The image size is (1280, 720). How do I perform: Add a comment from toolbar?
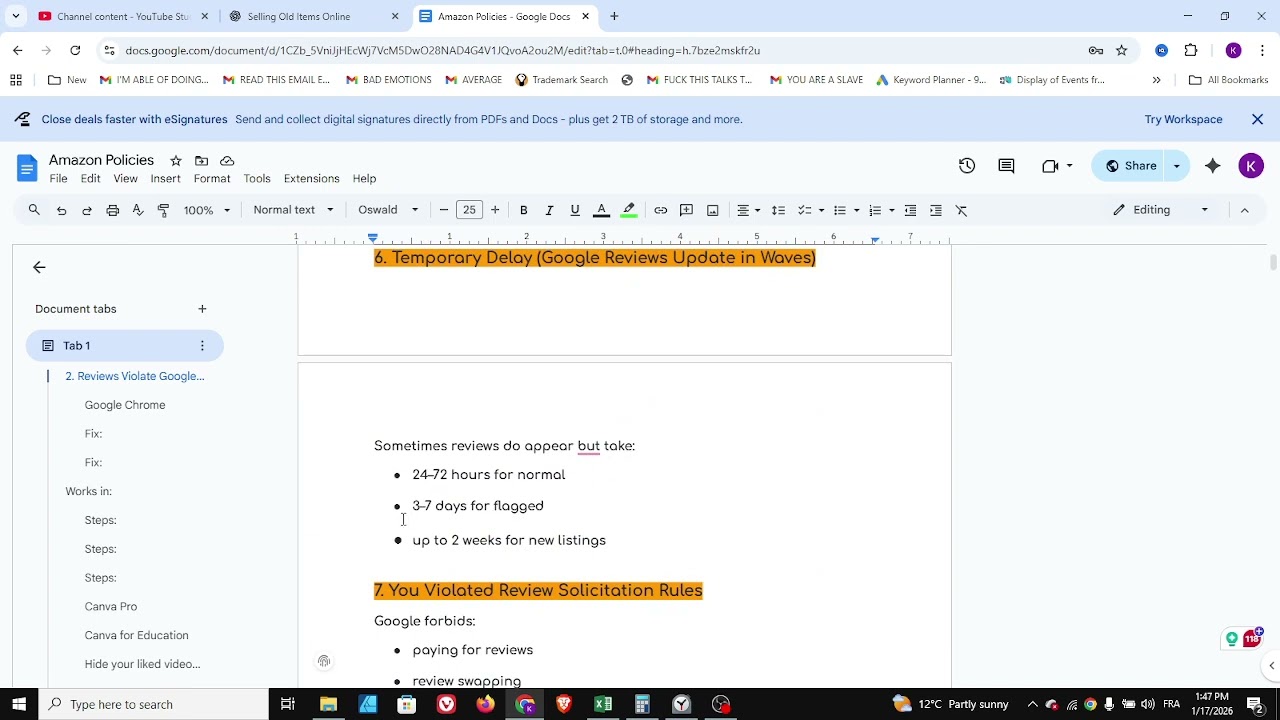(686, 210)
